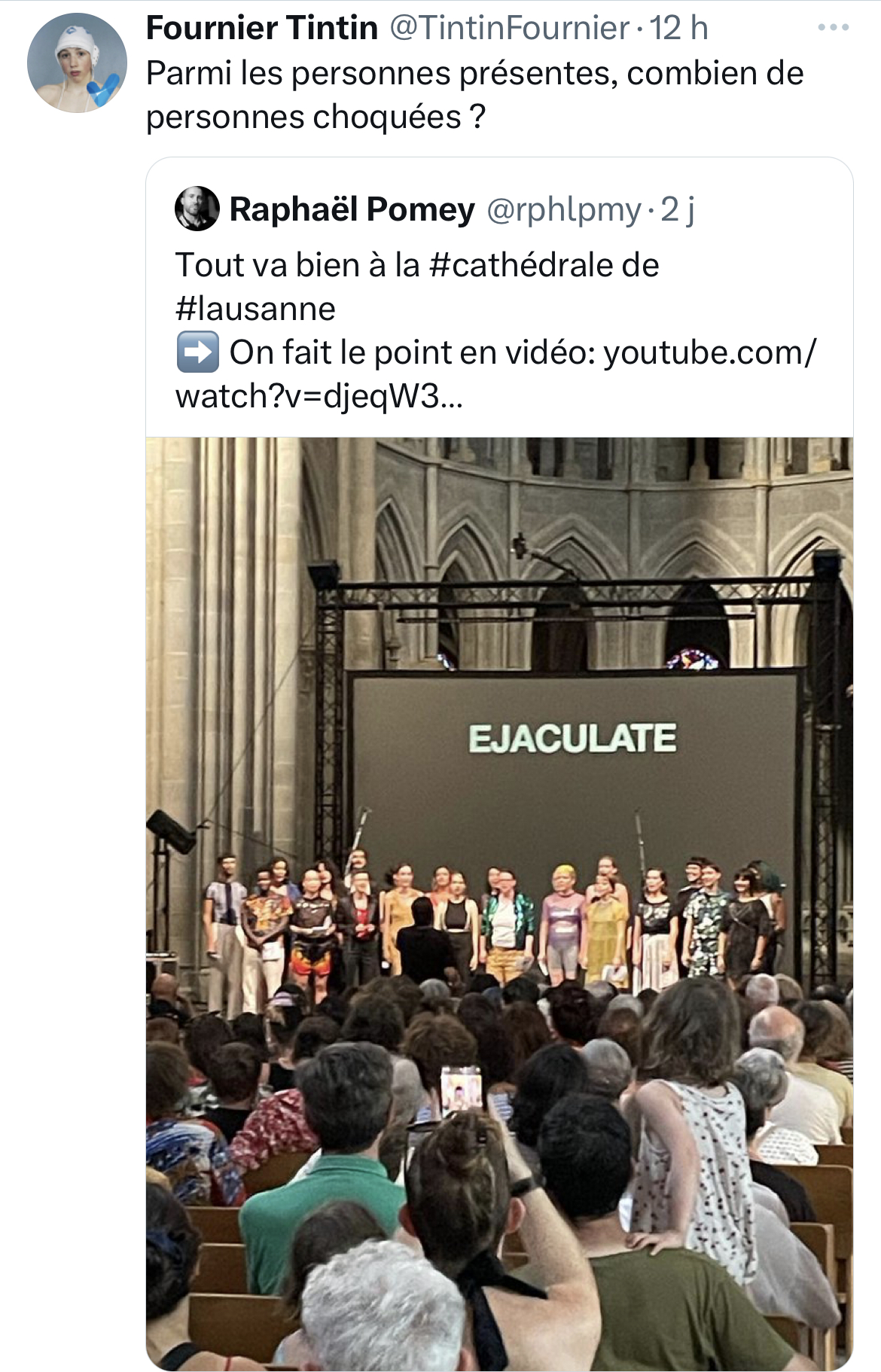Screen dimensions: 881x1372
Task: Tap Raphaël Pomey's small round avatar
Action: 197,209
